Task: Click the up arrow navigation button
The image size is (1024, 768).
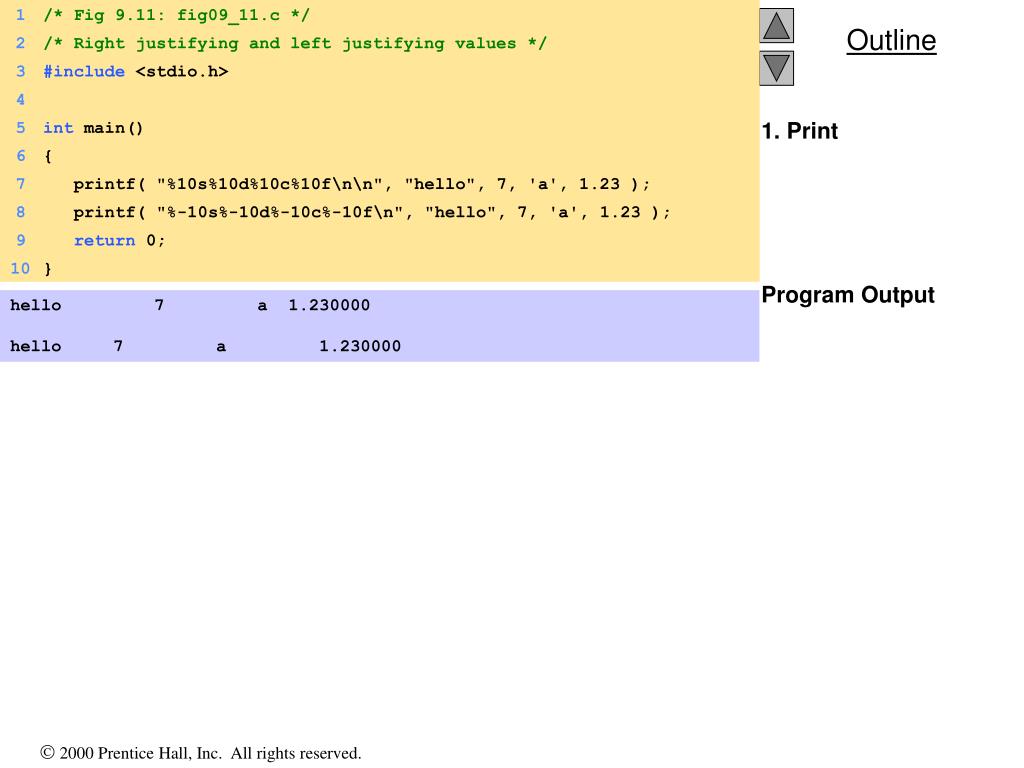Action: 776,25
